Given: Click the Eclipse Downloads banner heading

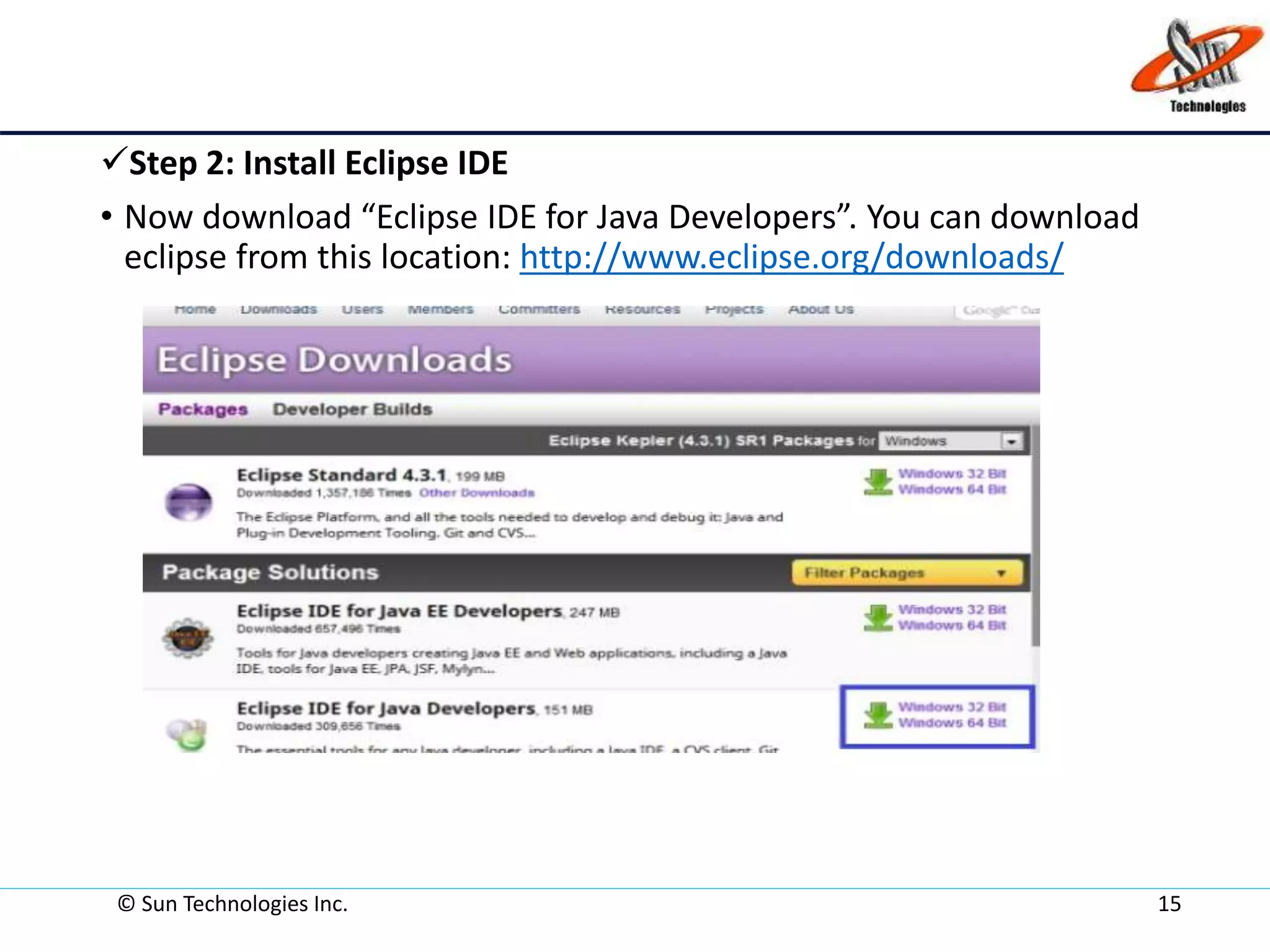Looking at the screenshot, I should pos(335,359).
